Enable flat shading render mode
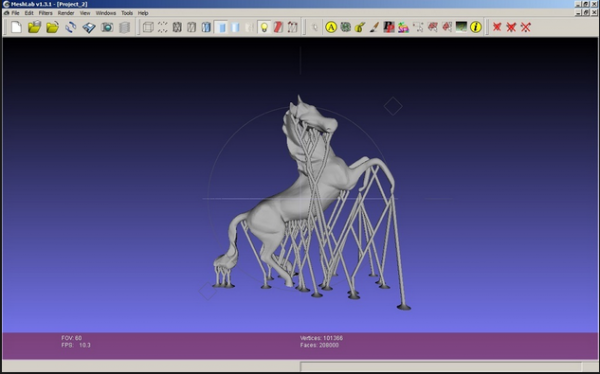Image resolution: width=600 pixels, height=374 pixels. pos(221,27)
